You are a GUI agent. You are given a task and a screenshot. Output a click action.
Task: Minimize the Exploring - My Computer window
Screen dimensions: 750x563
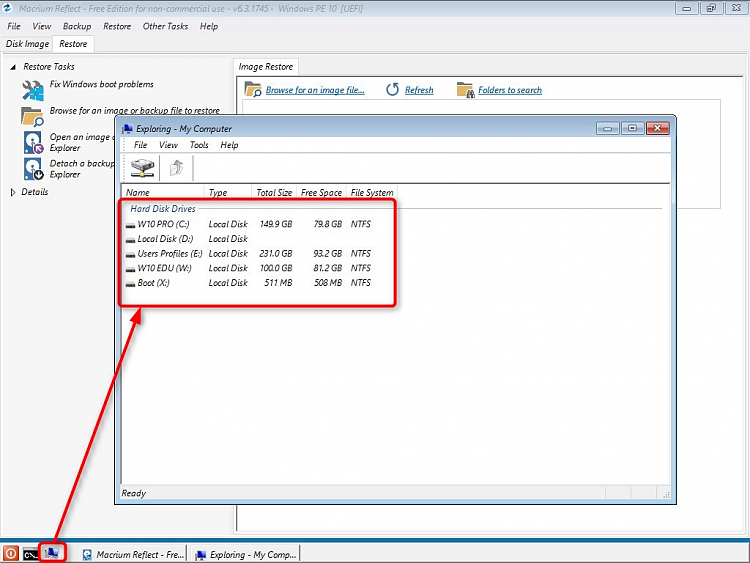pos(607,128)
